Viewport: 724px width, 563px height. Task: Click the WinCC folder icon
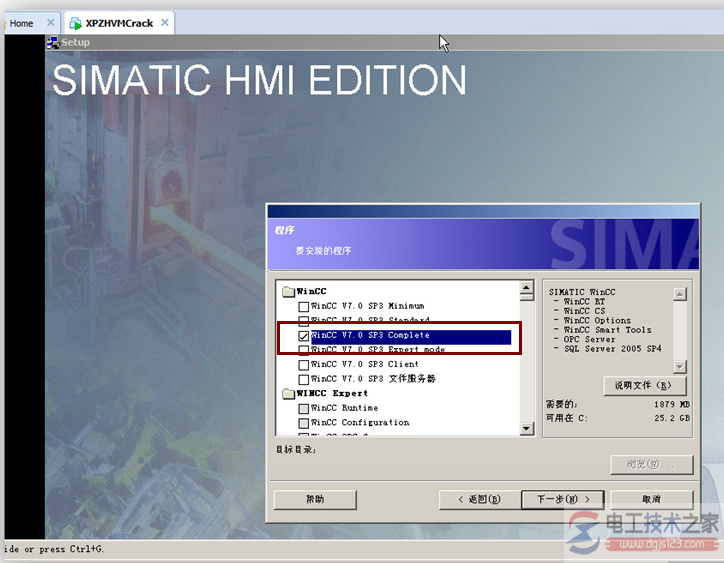coord(288,291)
